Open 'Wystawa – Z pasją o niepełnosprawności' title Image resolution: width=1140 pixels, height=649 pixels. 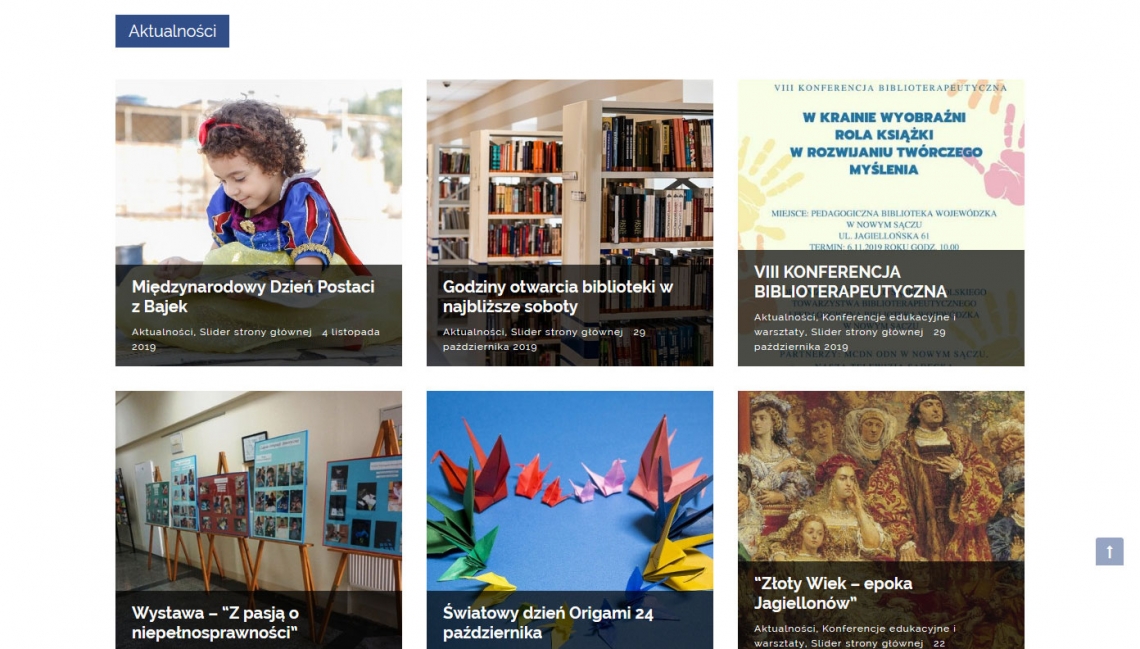pos(215,623)
